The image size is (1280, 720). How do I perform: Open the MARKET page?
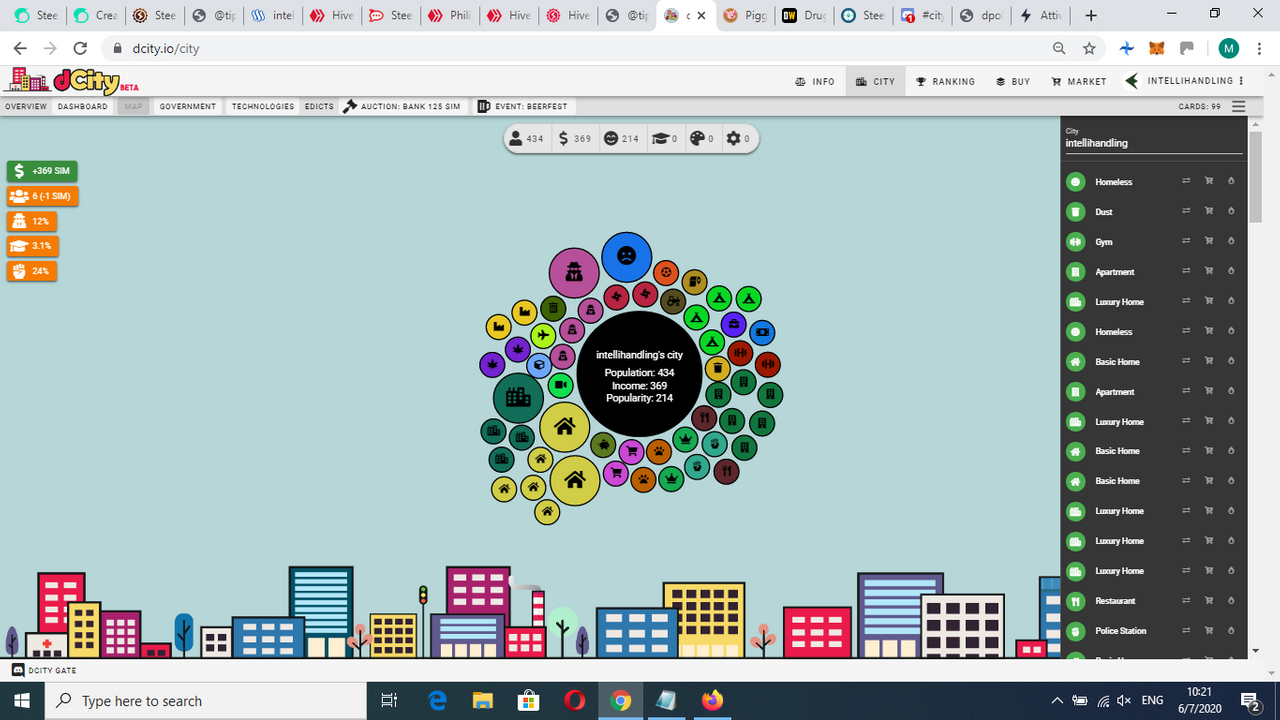[x=1079, y=82]
